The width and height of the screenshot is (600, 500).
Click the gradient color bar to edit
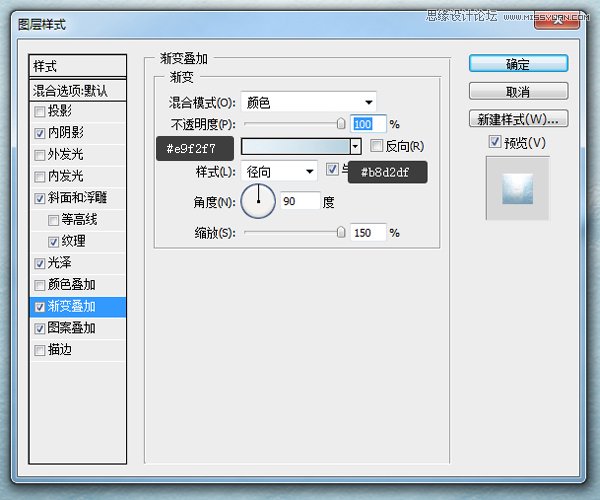pyautogui.click(x=295, y=147)
